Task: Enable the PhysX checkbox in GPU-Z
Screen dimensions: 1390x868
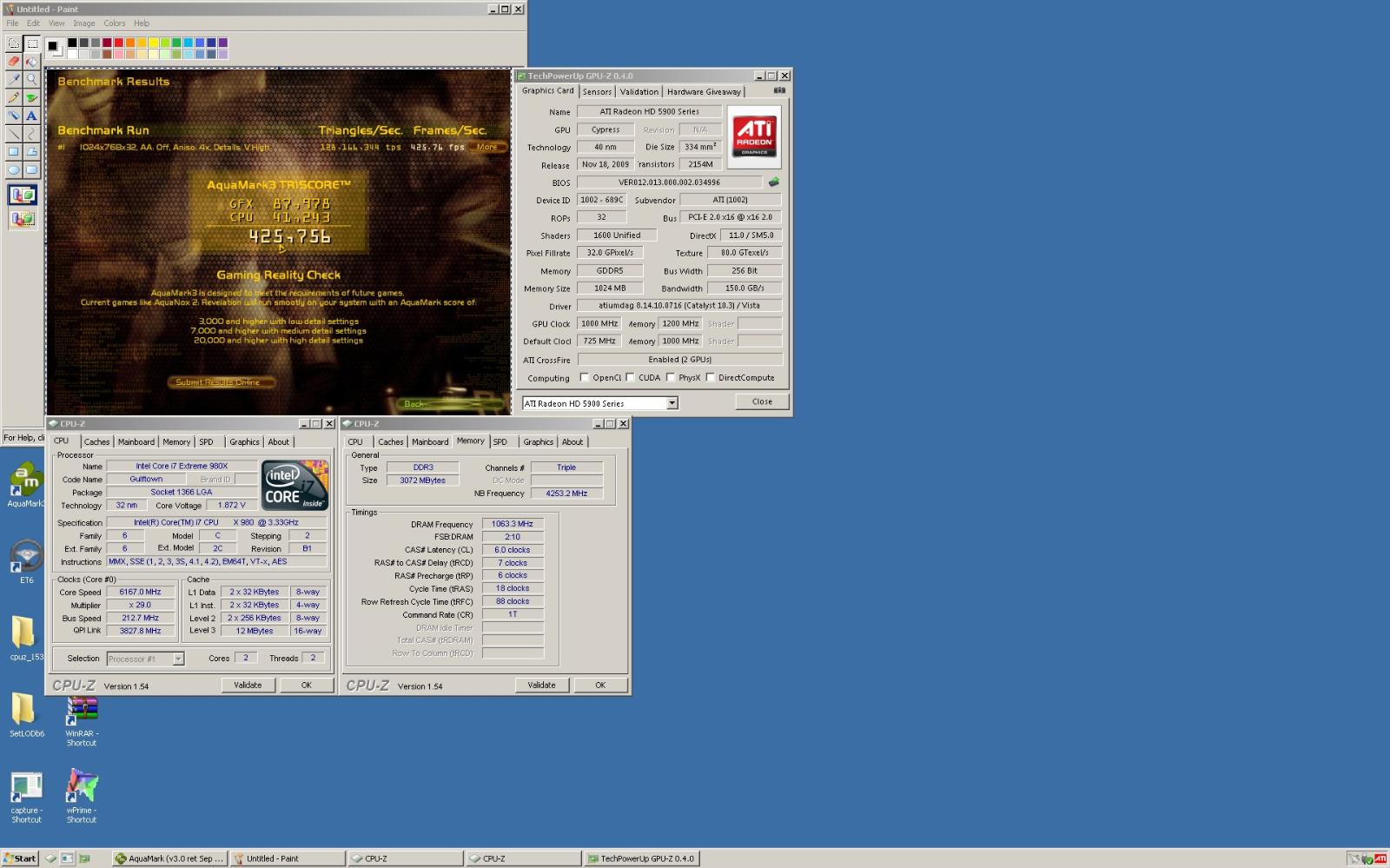Action: [670, 377]
